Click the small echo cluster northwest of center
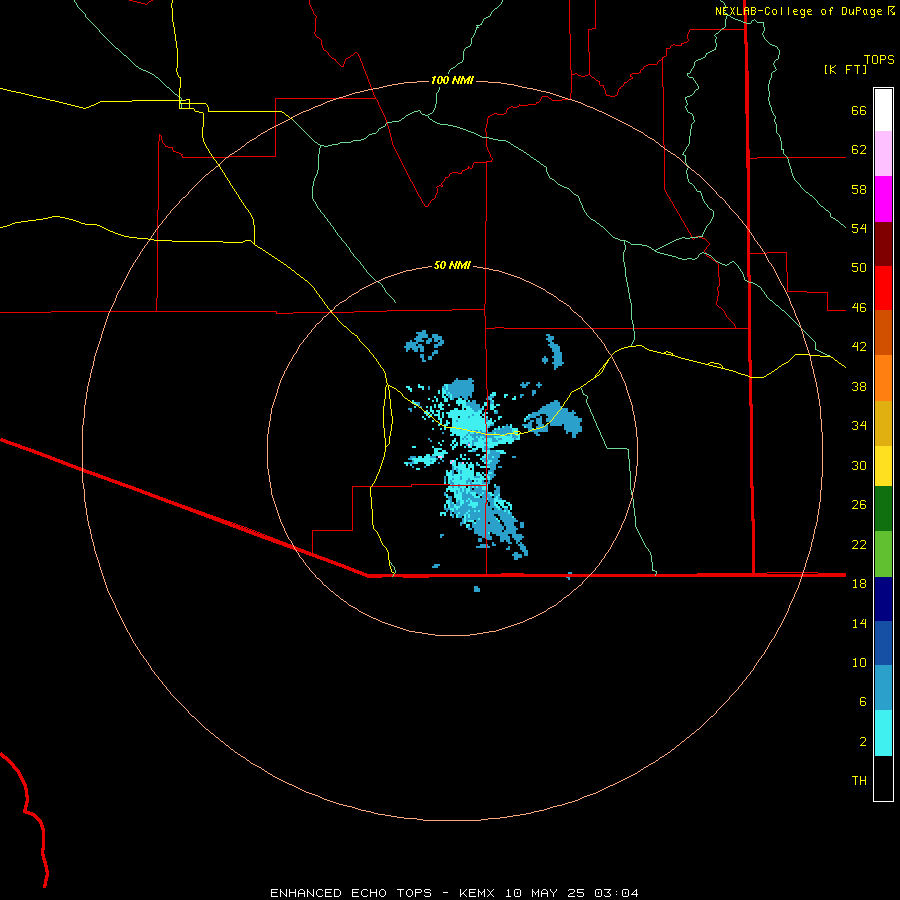This screenshot has width=900, height=900. [x=425, y=345]
